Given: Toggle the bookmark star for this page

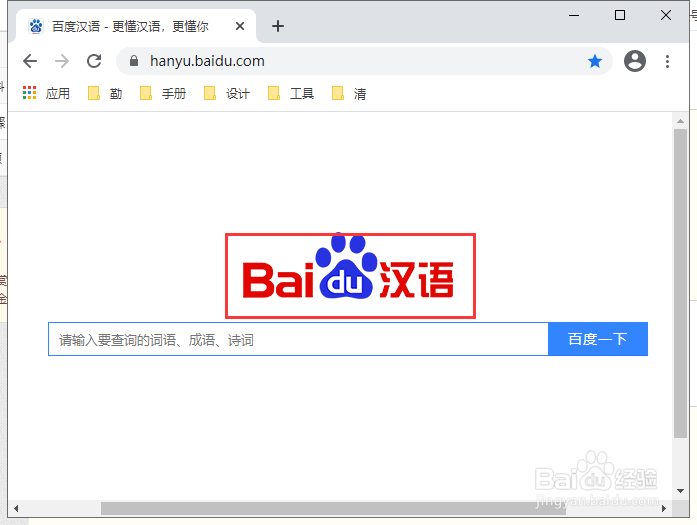Looking at the screenshot, I should click(x=595, y=61).
